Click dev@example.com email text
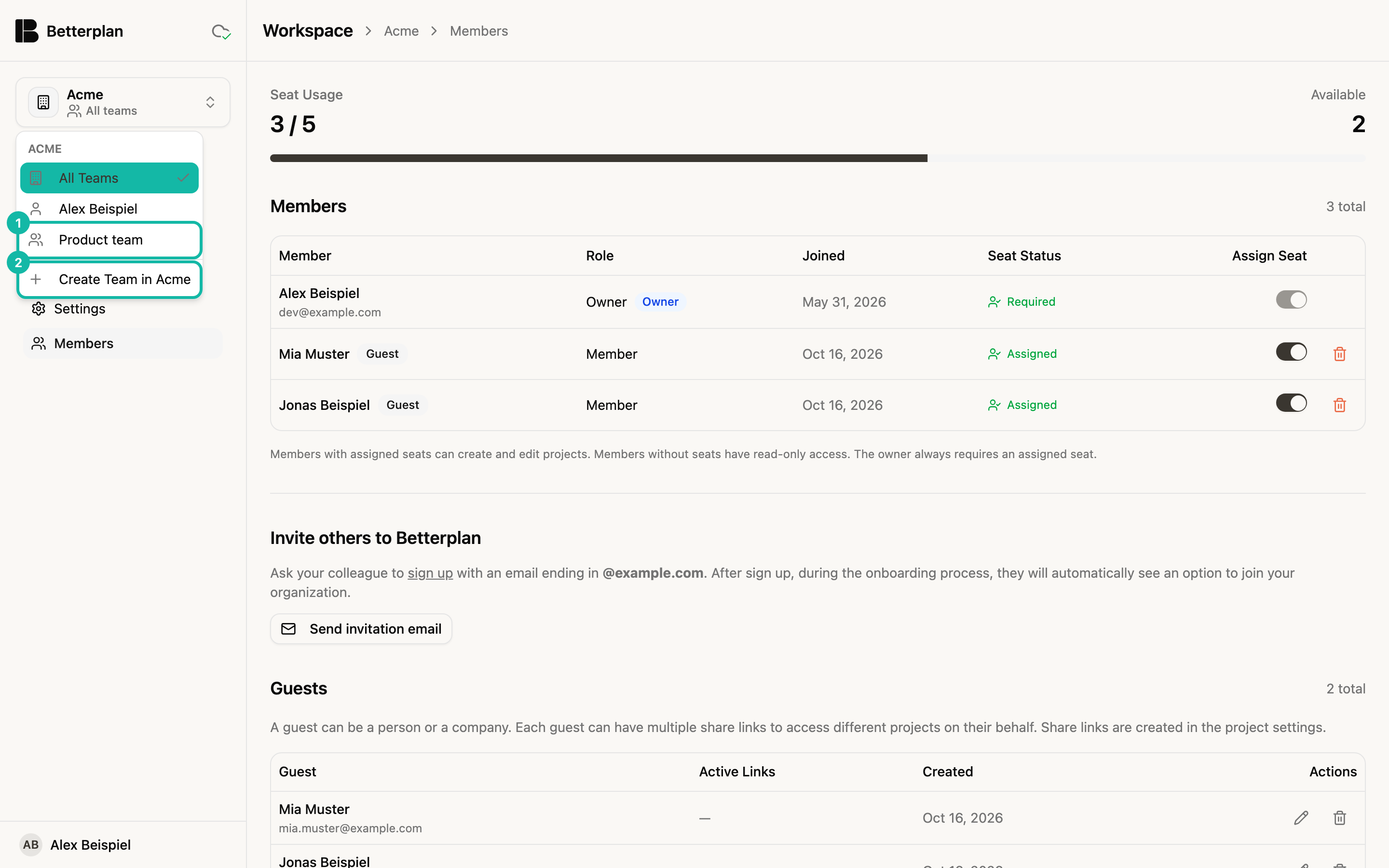Screen dimensions: 1389x868 pyautogui.click(x=329, y=312)
